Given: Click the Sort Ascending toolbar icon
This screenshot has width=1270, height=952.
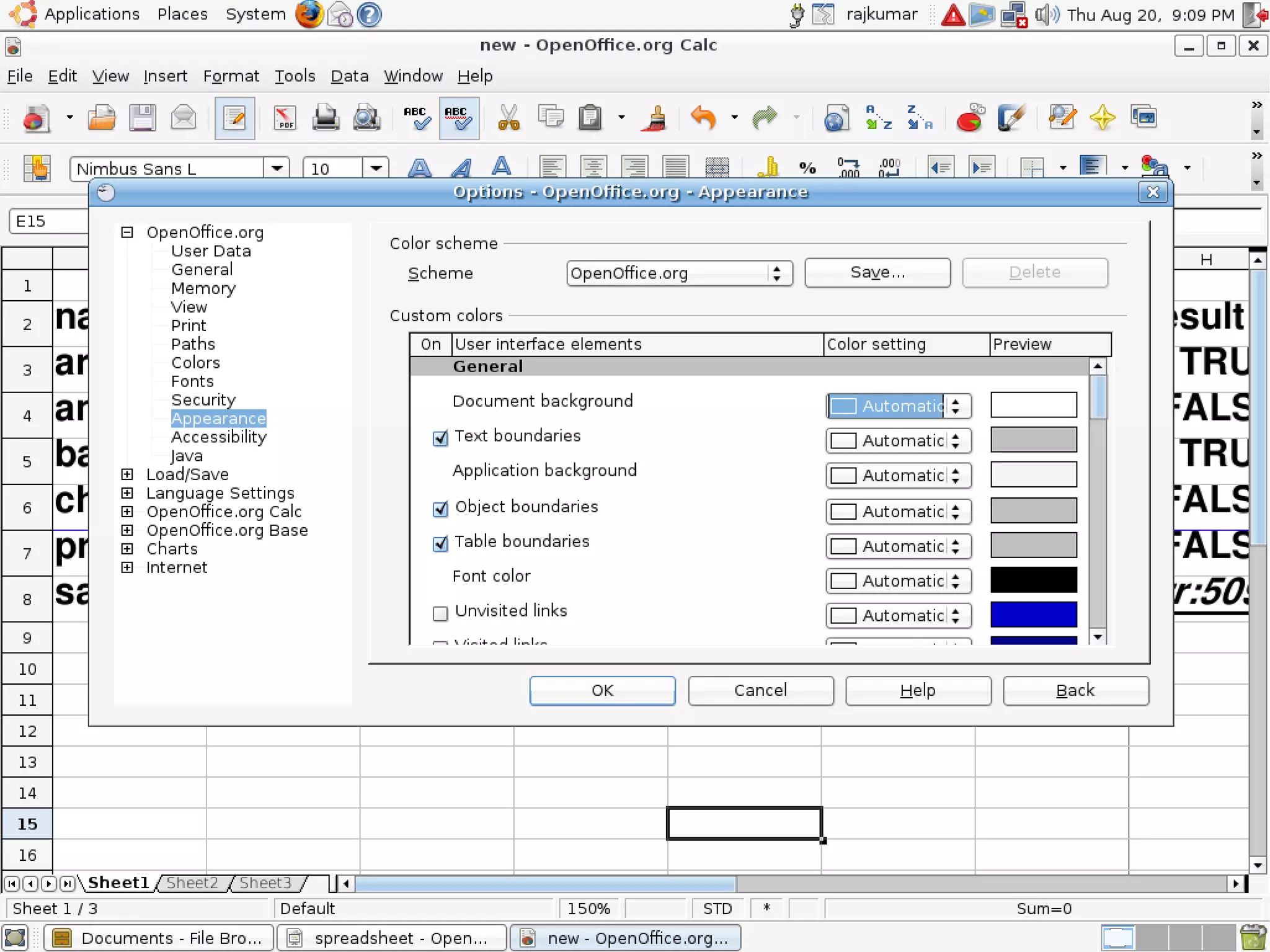Looking at the screenshot, I should tap(878, 117).
